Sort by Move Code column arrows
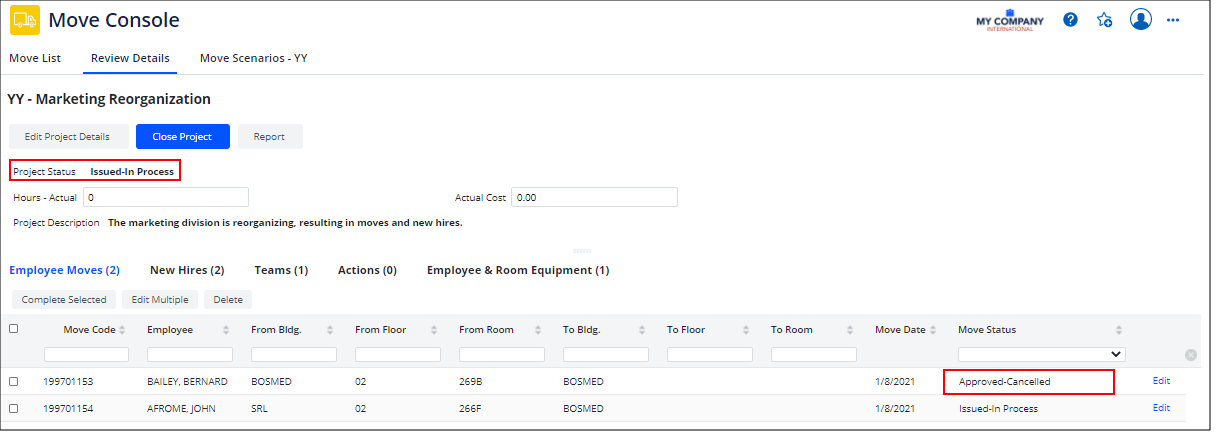 pyautogui.click(x=122, y=330)
